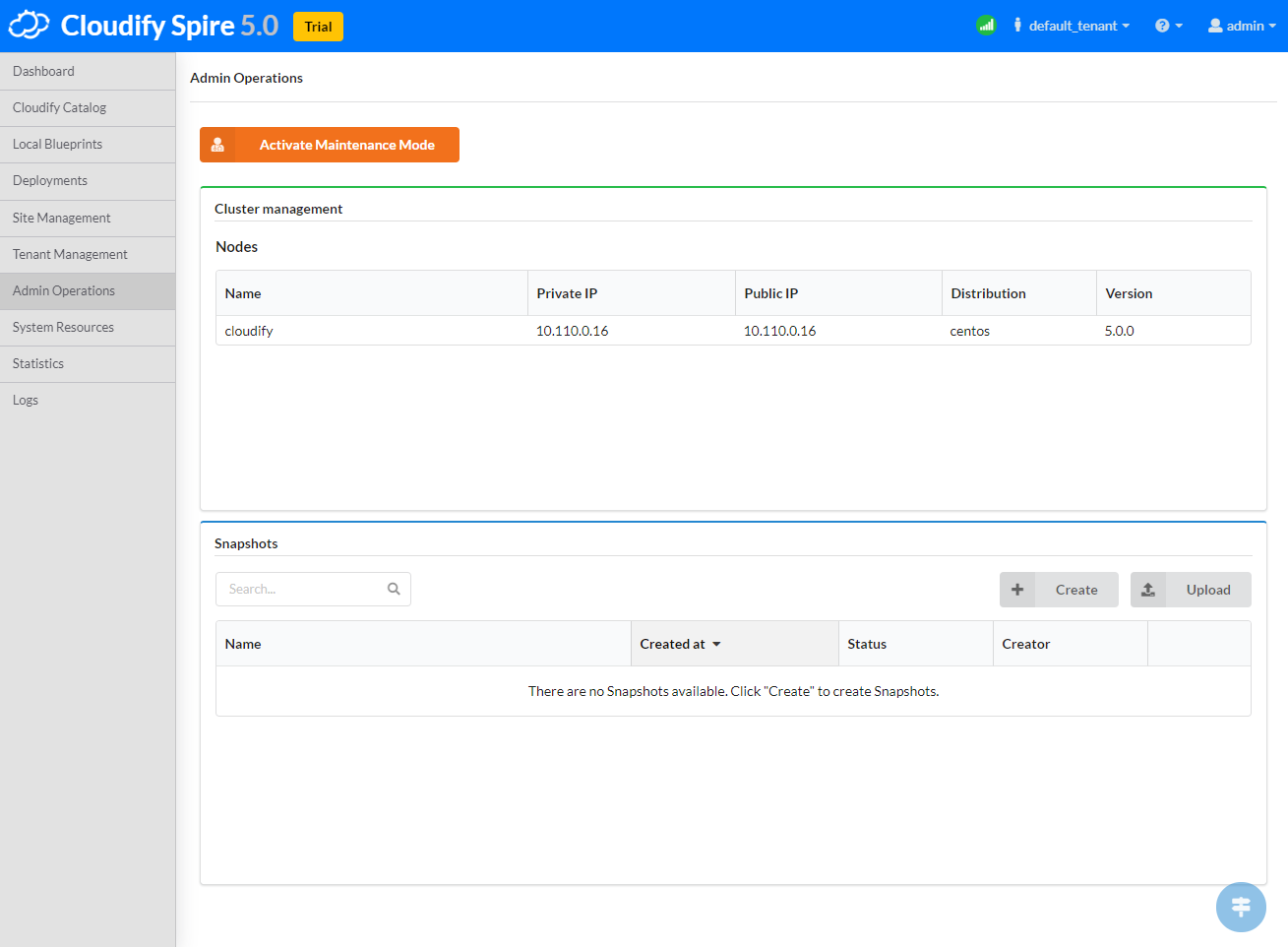Viewport: 1288px width, 947px height.
Task: Click Public IP cell 10.110.0.16
Action: point(779,331)
